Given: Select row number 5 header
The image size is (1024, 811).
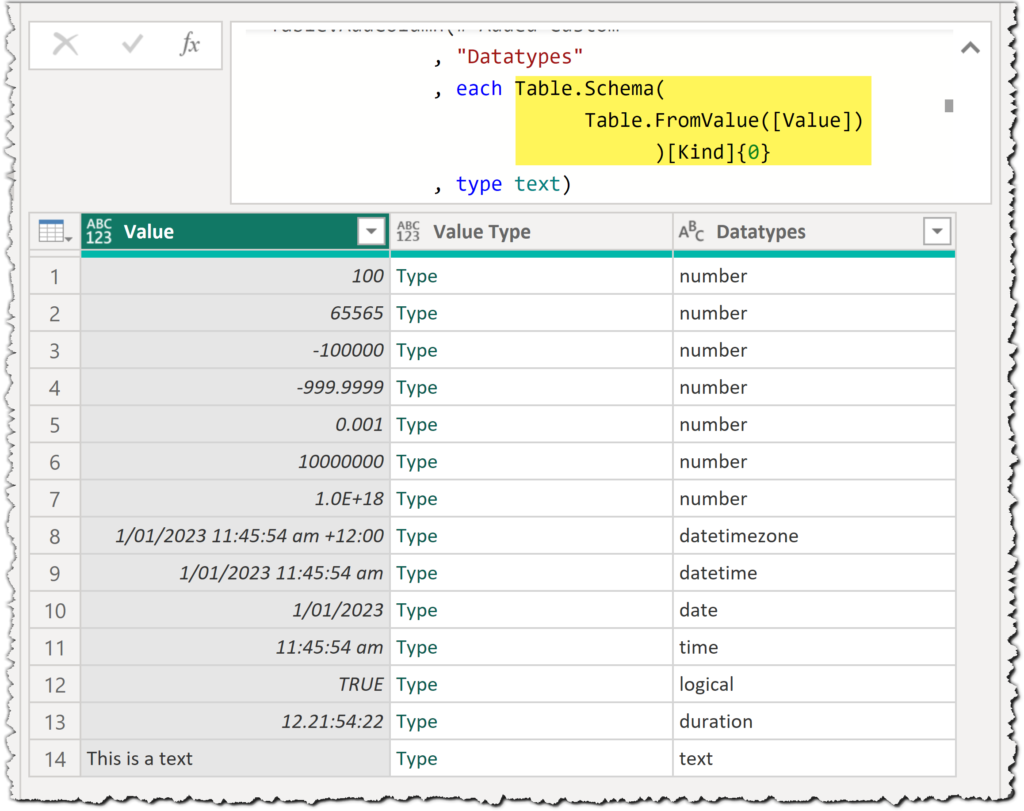Looking at the screenshot, I should point(55,425).
